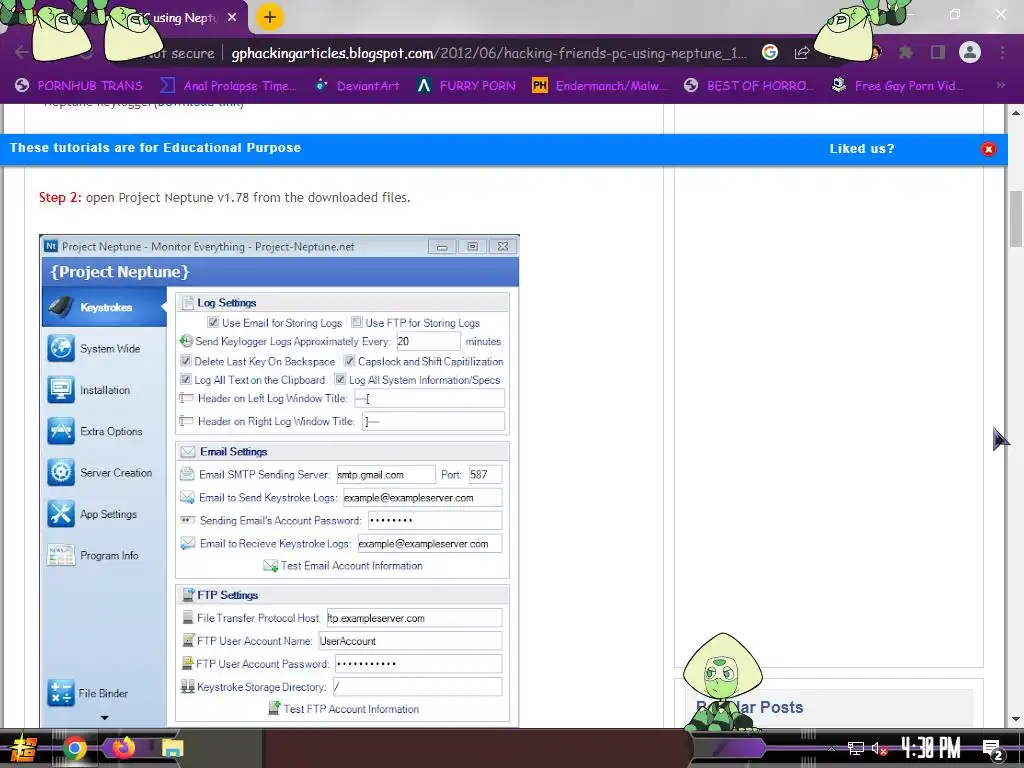Launch Firefox from the taskbar

123,747
